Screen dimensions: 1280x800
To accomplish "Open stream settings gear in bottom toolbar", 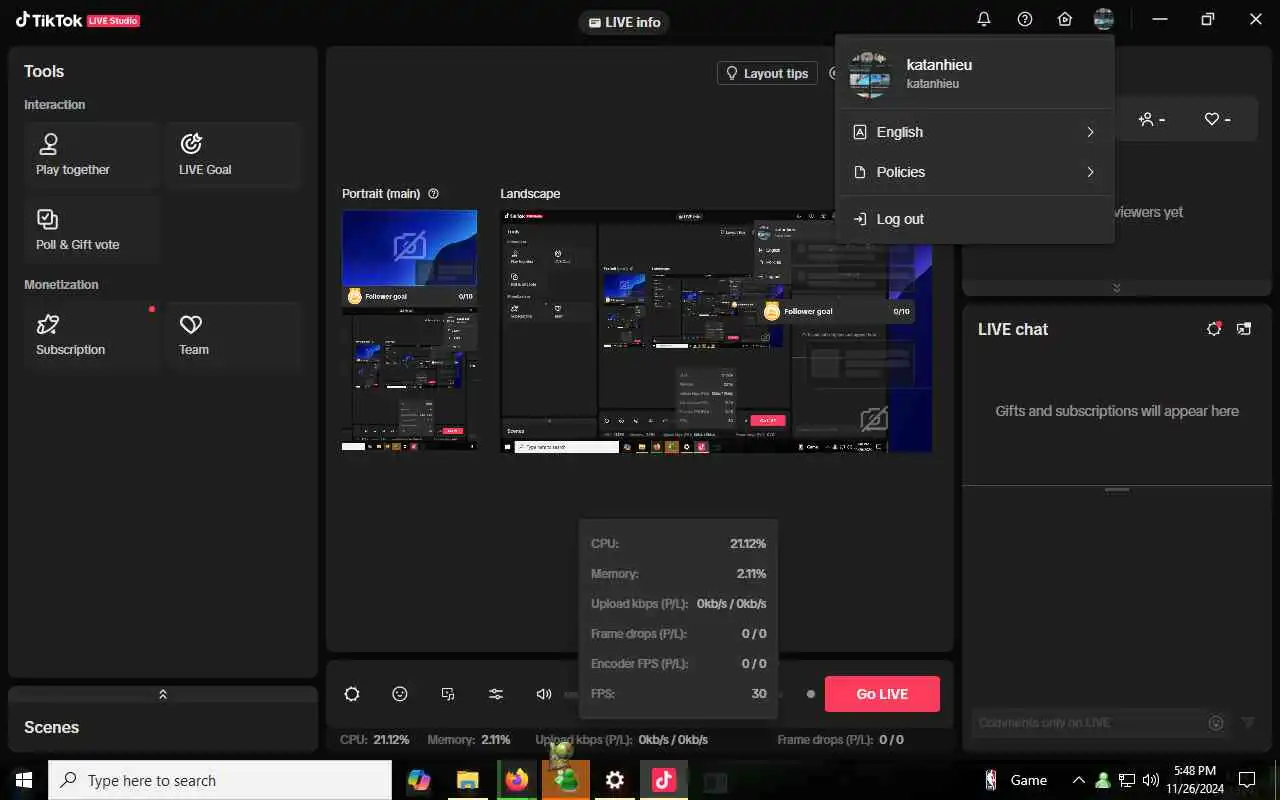I will tap(352, 694).
